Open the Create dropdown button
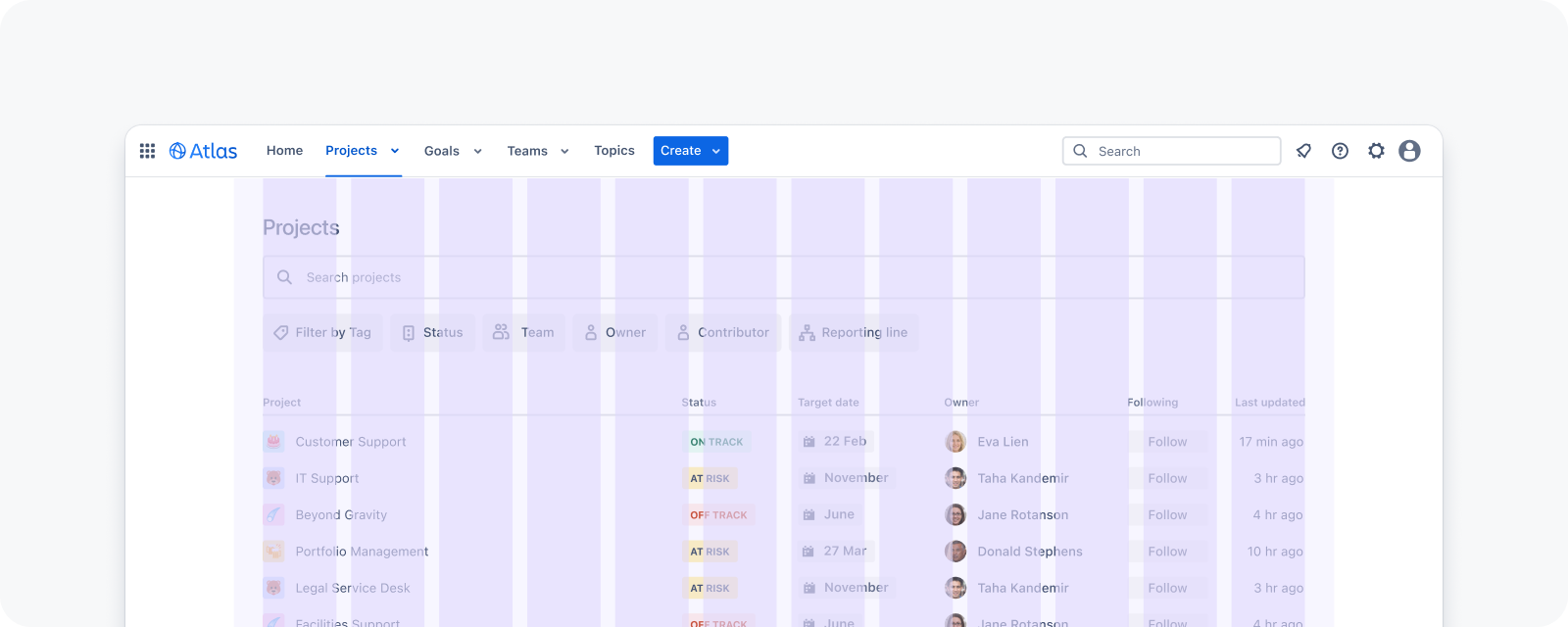Image resolution: width=1568 pixels, height=627 pixels. pyautogui.click(x=690, y=151)
